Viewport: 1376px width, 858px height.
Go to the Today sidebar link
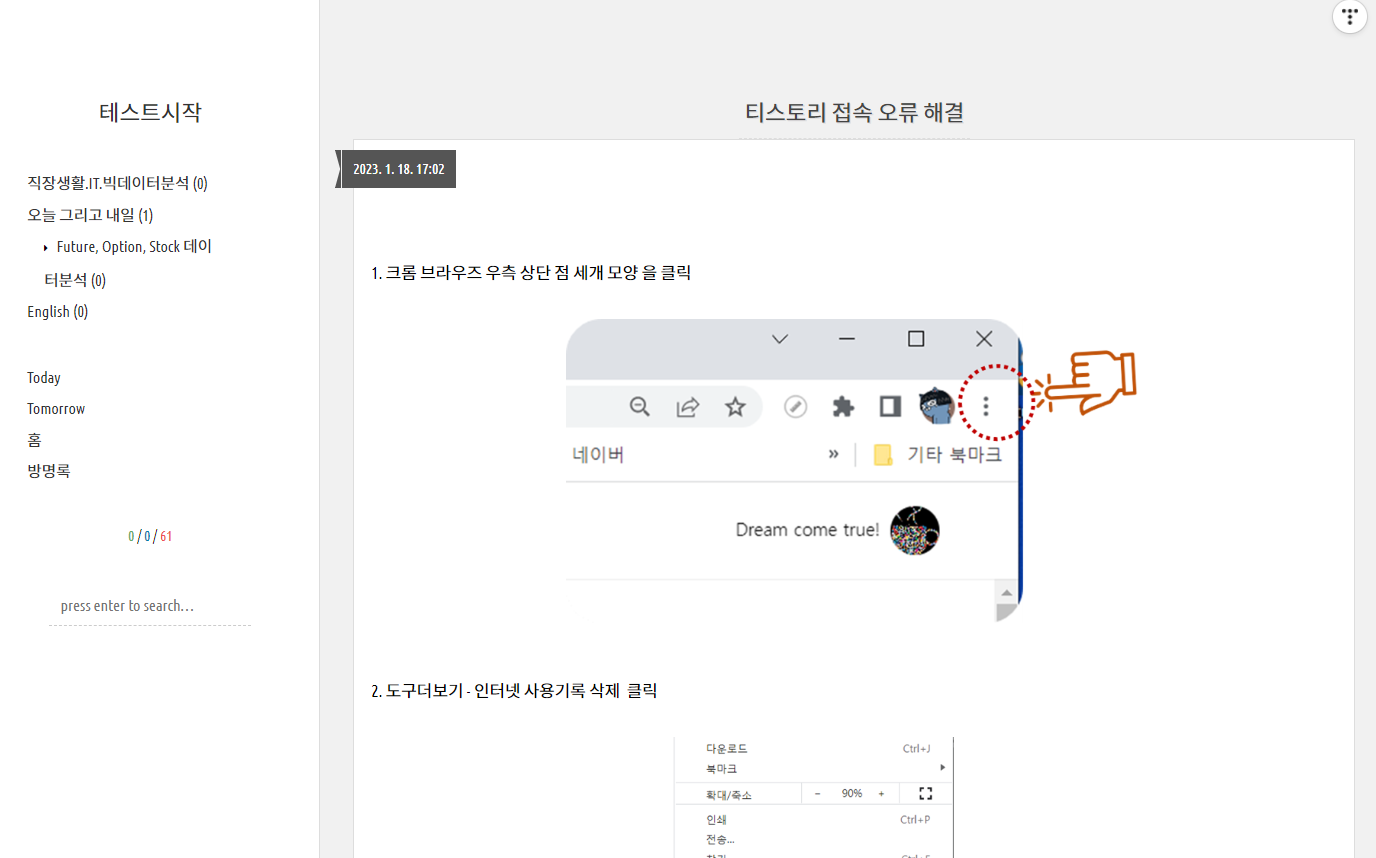[44, 378]
